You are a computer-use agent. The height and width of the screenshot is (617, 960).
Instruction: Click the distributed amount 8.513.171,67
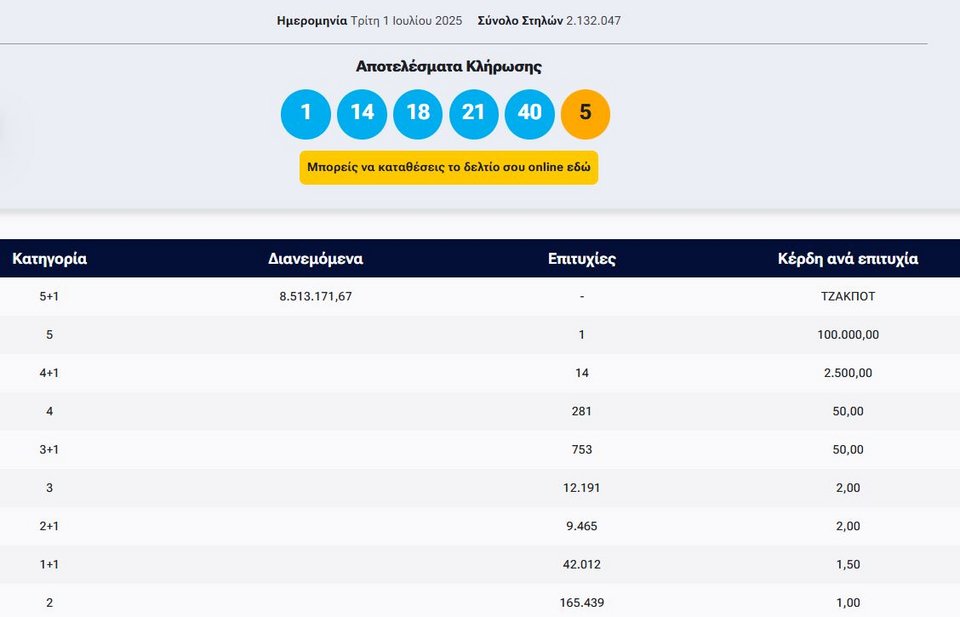(315, 296)
